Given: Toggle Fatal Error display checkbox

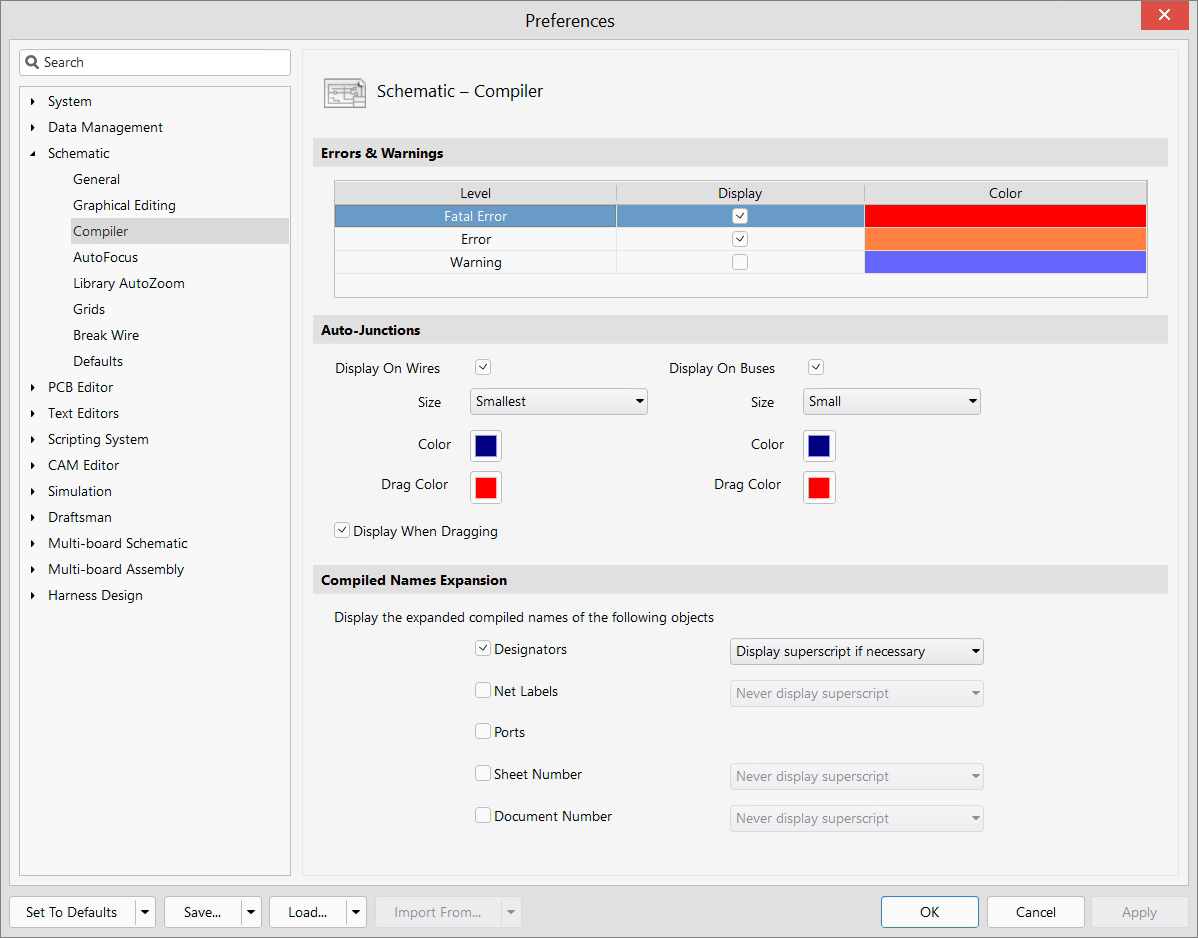Looking at the screenshot, I should 740,216.
